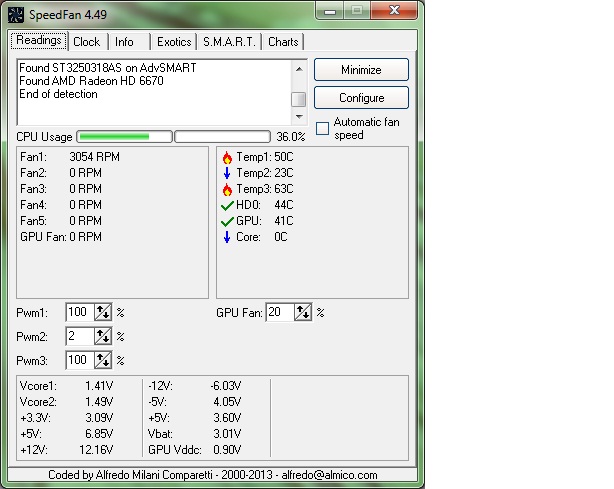Image resolution: width=614 pixels, height=489 pixels.
Task: Click the 'Found AMD Radeon HD 6670' log line
Action: 91,81
